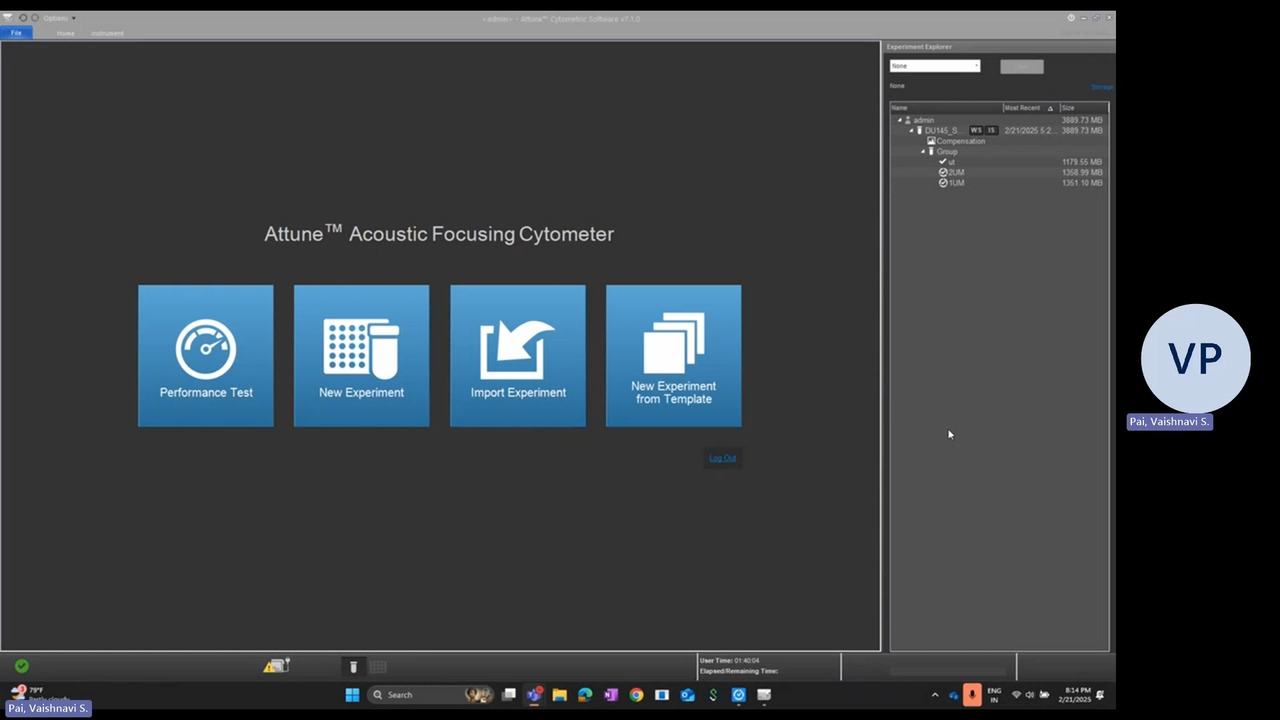Click the WS badge on DU145_S experiment
Screen dimensions: 1280x720
pyautogui.click(x=976, y=131)
